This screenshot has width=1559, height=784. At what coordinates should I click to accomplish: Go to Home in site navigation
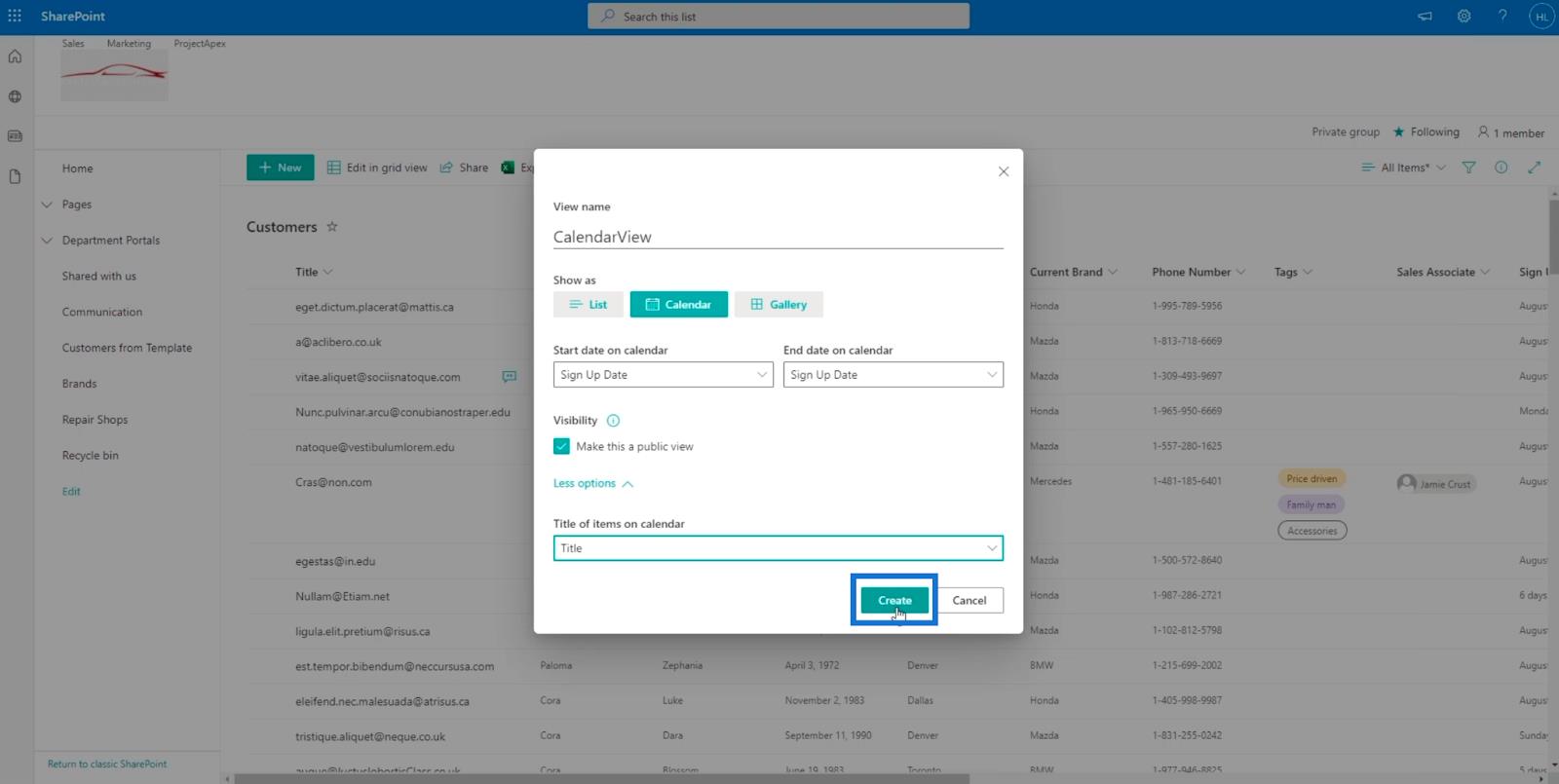78,168
